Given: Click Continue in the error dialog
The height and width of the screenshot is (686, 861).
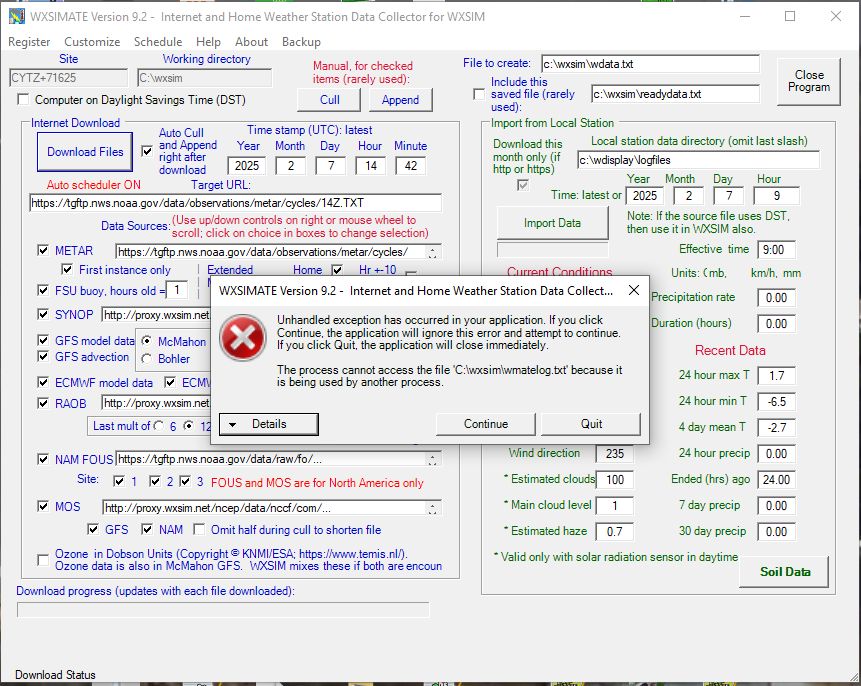Looking at the screenshot, I should pos(485,424).
